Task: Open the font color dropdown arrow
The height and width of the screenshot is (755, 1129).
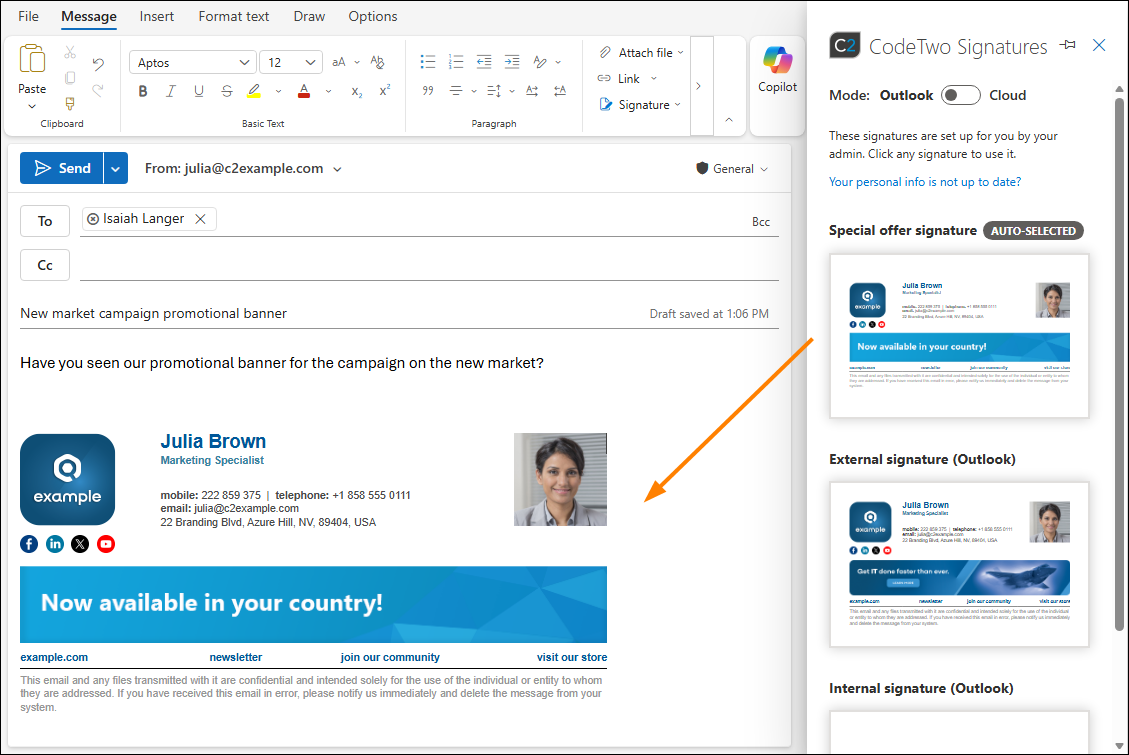Action: [x=328, y=91]
